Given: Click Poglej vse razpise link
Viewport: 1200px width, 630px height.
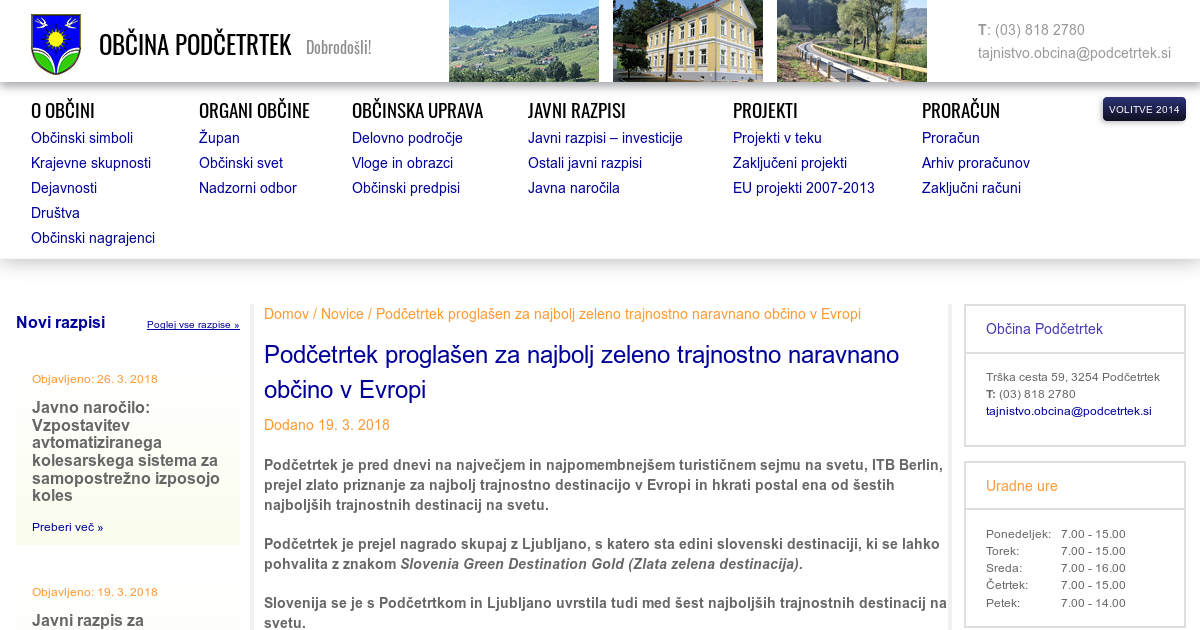Looking at the screenshot, I should coord(193,325).
